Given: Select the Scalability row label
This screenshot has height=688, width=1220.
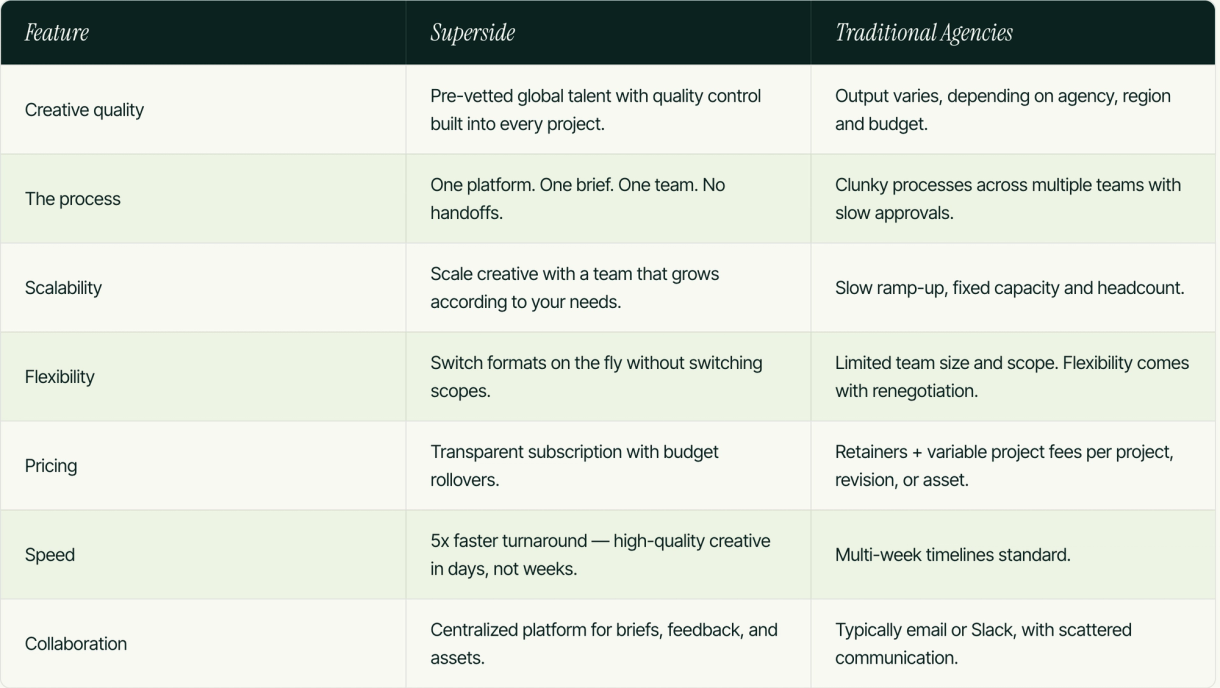Looking at the screenshot, I should click(63, 288).
